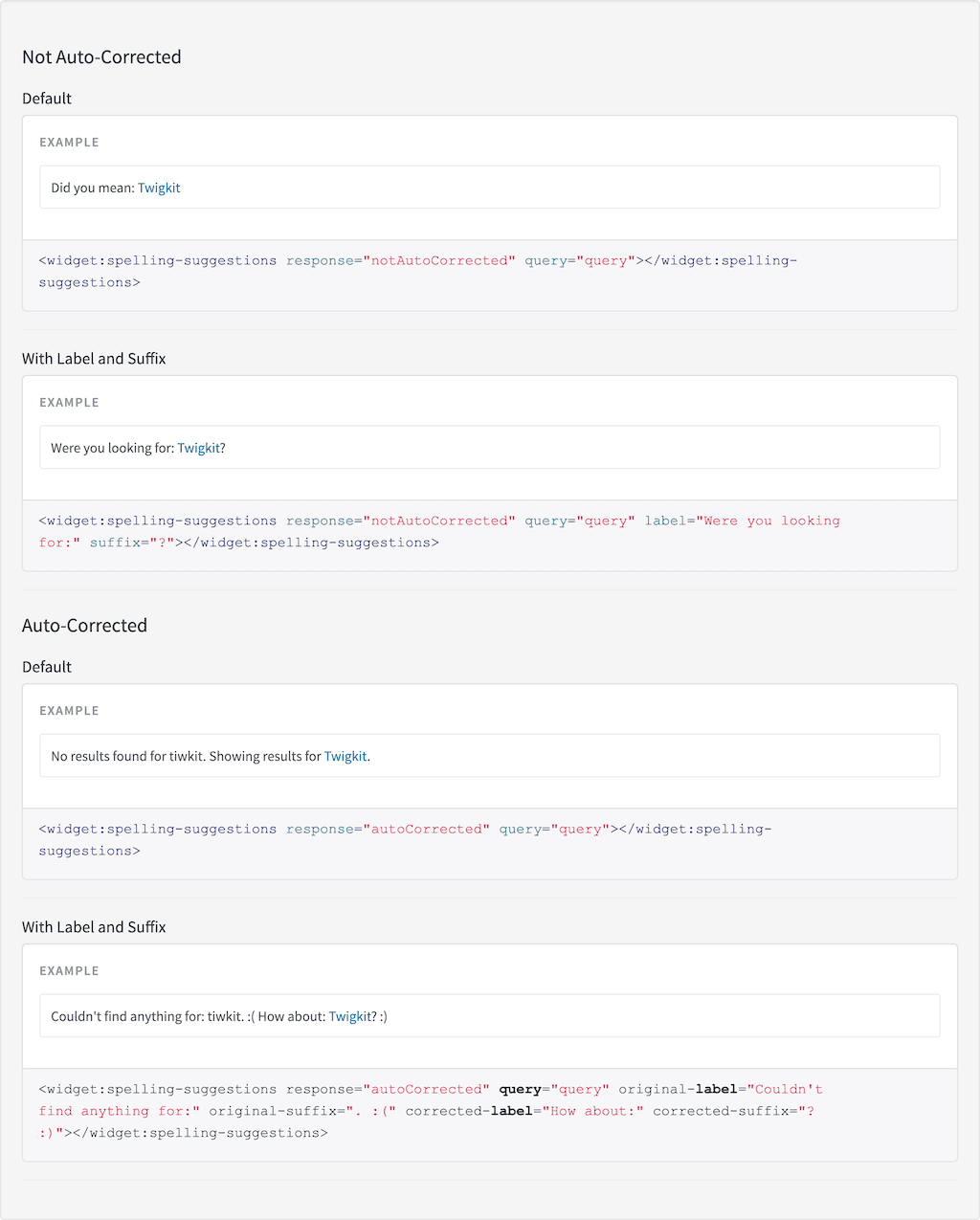
Task: Click the code snippet containing label="Were you looking for:"
Action: (439, 532)
